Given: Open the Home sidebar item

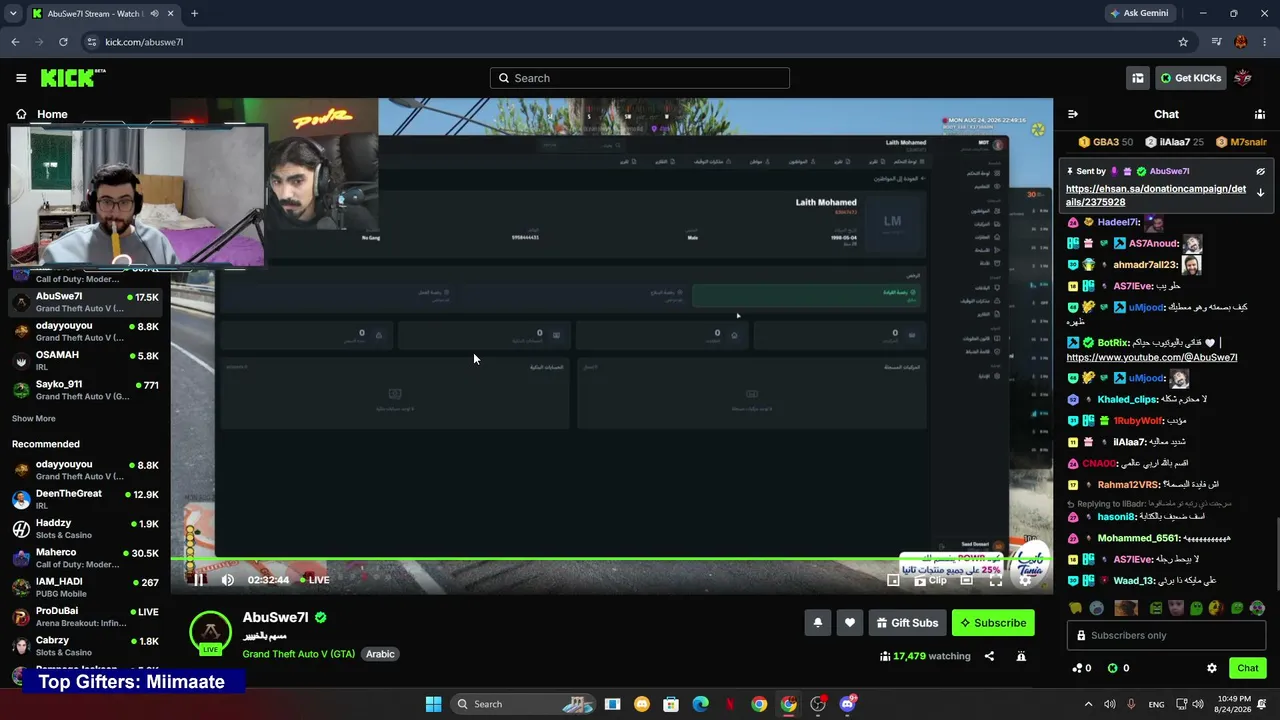Looking at the screenshot, I should [41, 114].
